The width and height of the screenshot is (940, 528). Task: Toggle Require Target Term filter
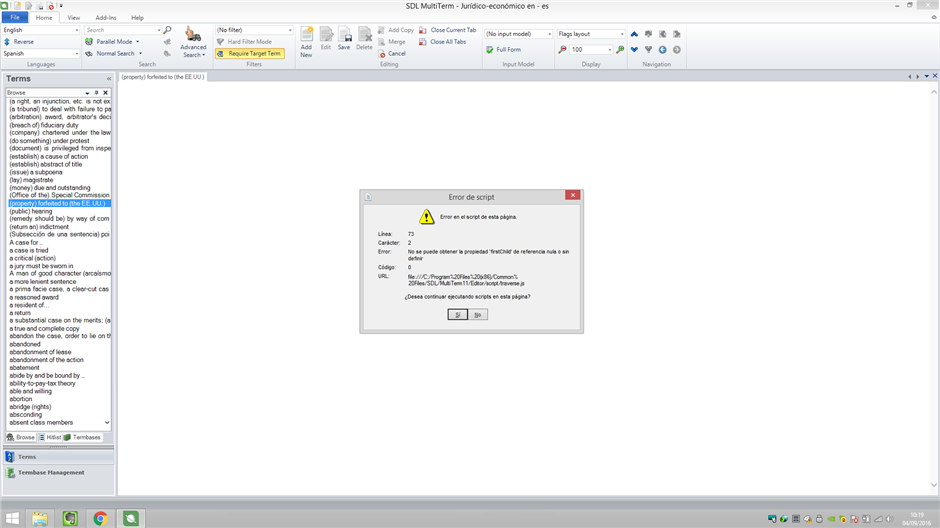[249, 53]
